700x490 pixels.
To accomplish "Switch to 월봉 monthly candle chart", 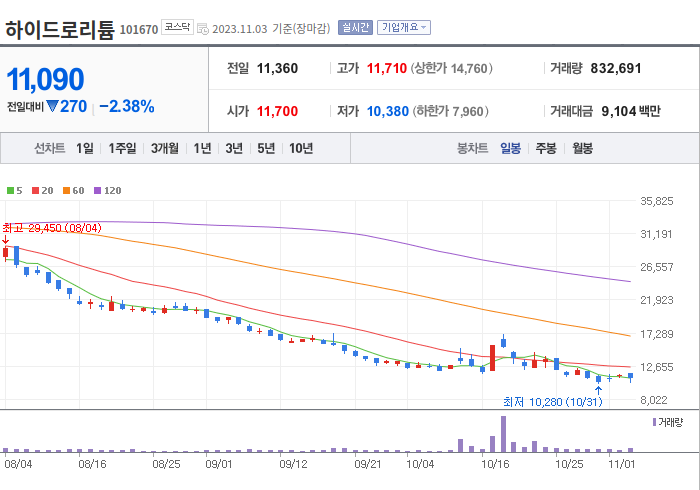I will click(x=583, y=148).
